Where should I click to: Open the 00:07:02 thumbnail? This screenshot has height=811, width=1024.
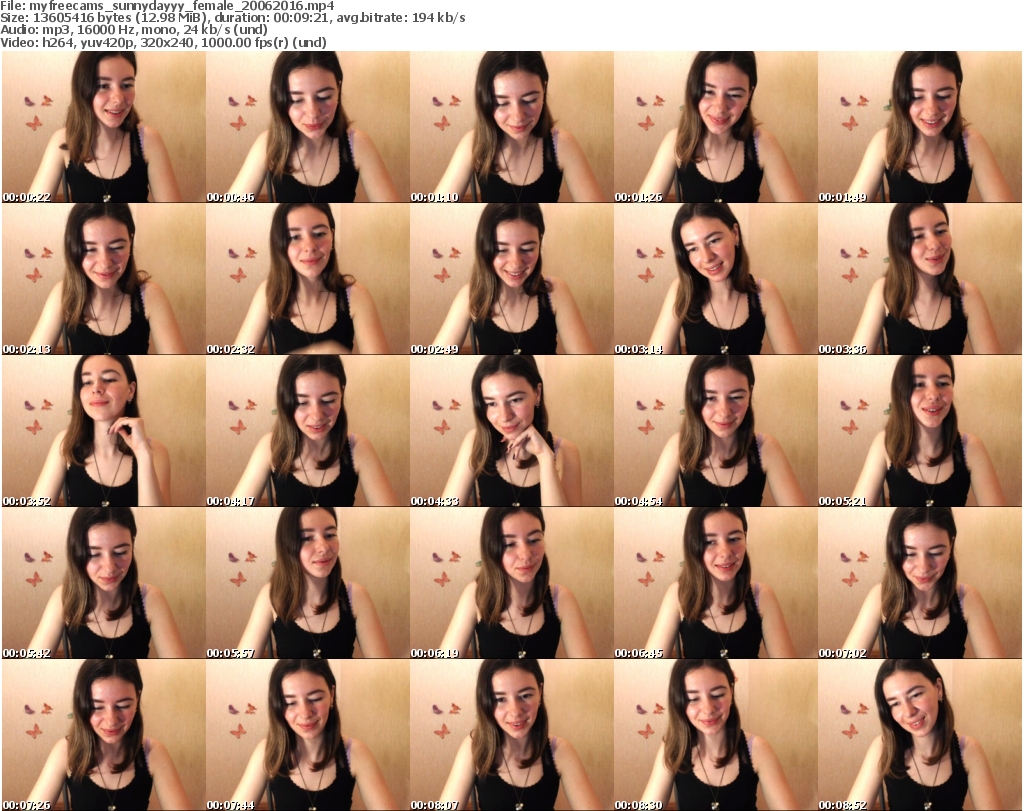coord(920,583)
